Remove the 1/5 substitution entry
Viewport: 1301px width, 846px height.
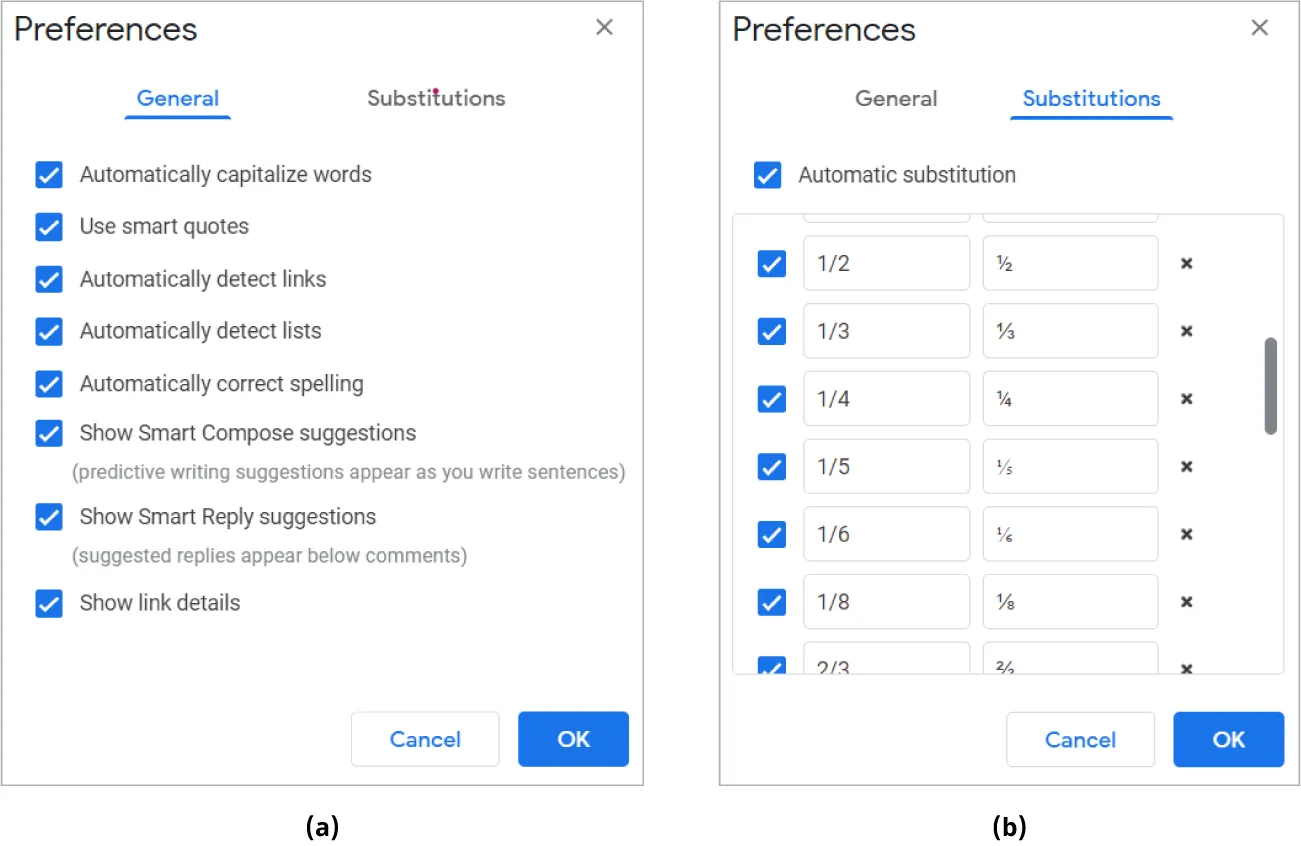[1186, 466]
